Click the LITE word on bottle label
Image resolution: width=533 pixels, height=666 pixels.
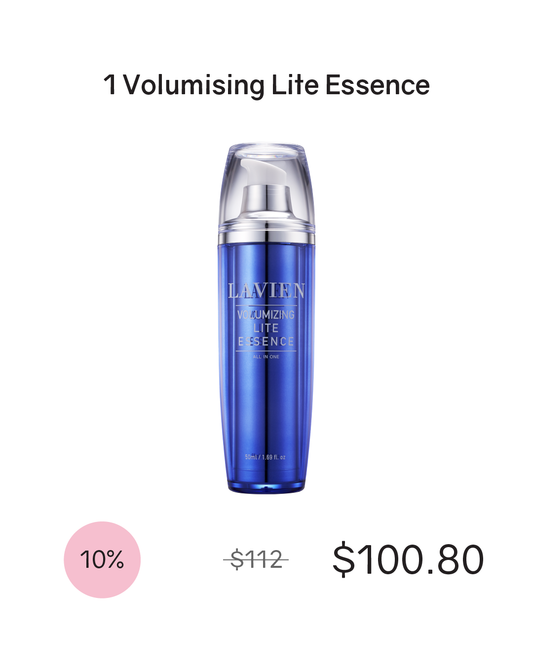click(x=266, y=328)
